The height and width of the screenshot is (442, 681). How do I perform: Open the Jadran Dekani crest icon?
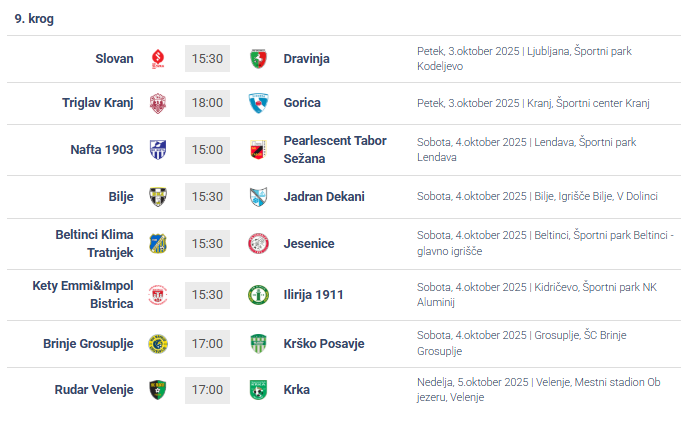click(258, 196)
